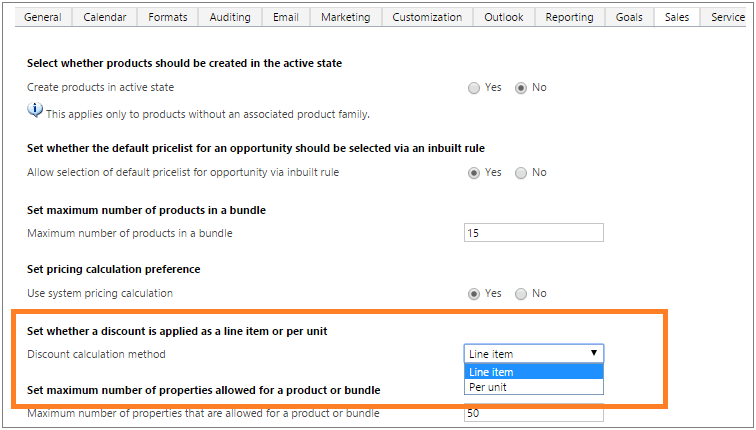Disable system pricing calculation with No
Screen dimensions: 756x430
(521, 294)
